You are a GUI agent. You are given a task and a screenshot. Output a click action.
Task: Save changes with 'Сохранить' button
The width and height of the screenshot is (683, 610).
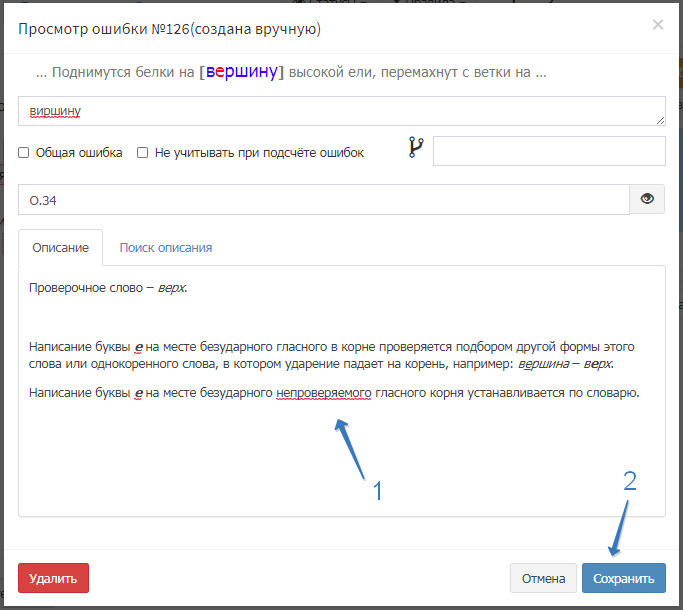(623, 578)
